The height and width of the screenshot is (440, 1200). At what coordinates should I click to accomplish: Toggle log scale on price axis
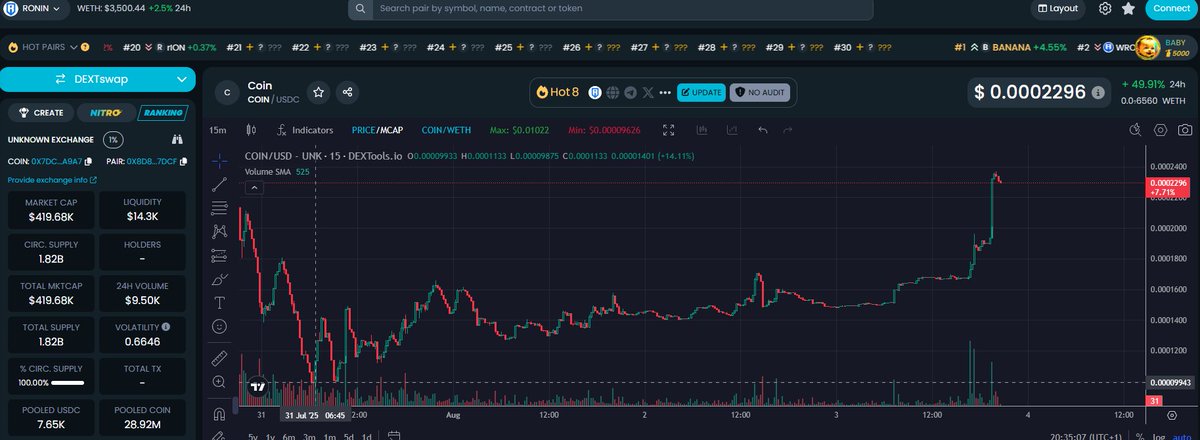1159,436
